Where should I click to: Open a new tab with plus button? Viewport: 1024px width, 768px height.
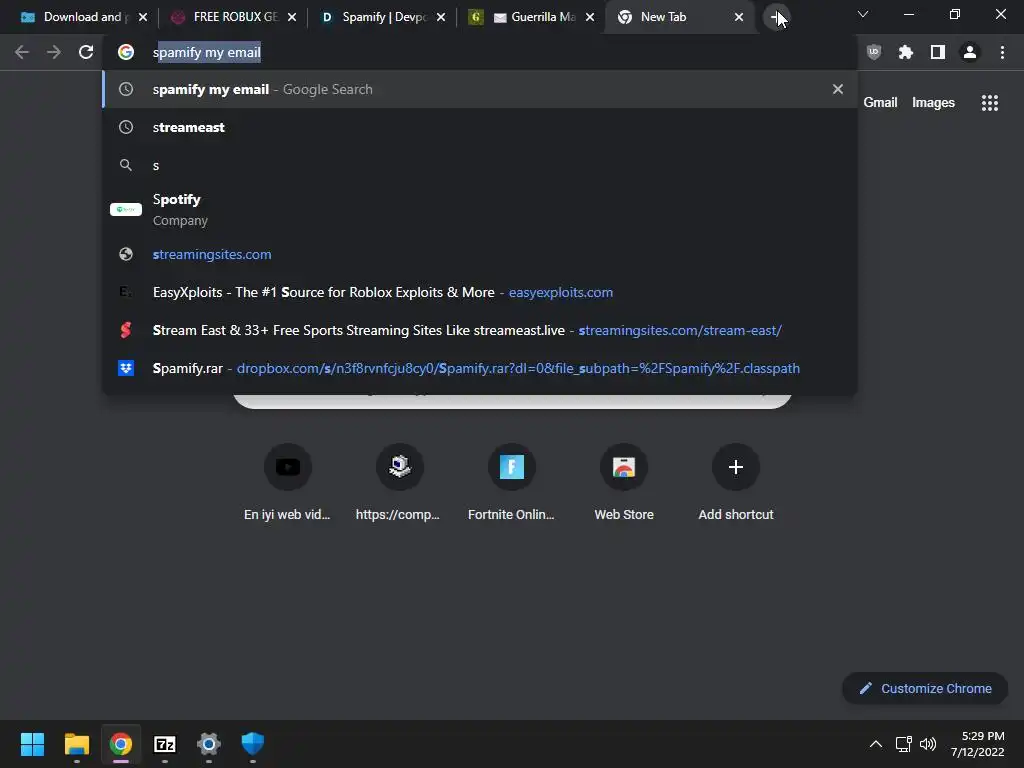(x=776, y=17)
